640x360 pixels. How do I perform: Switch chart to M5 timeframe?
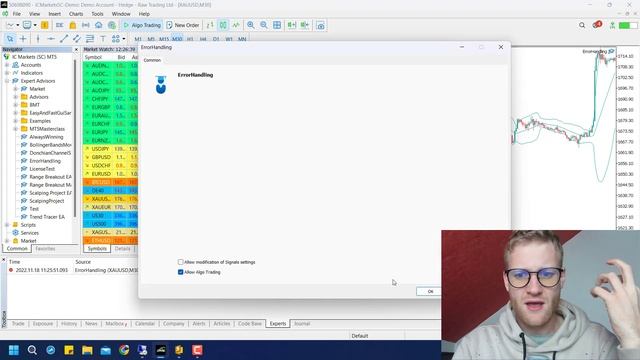click(151, 39)
